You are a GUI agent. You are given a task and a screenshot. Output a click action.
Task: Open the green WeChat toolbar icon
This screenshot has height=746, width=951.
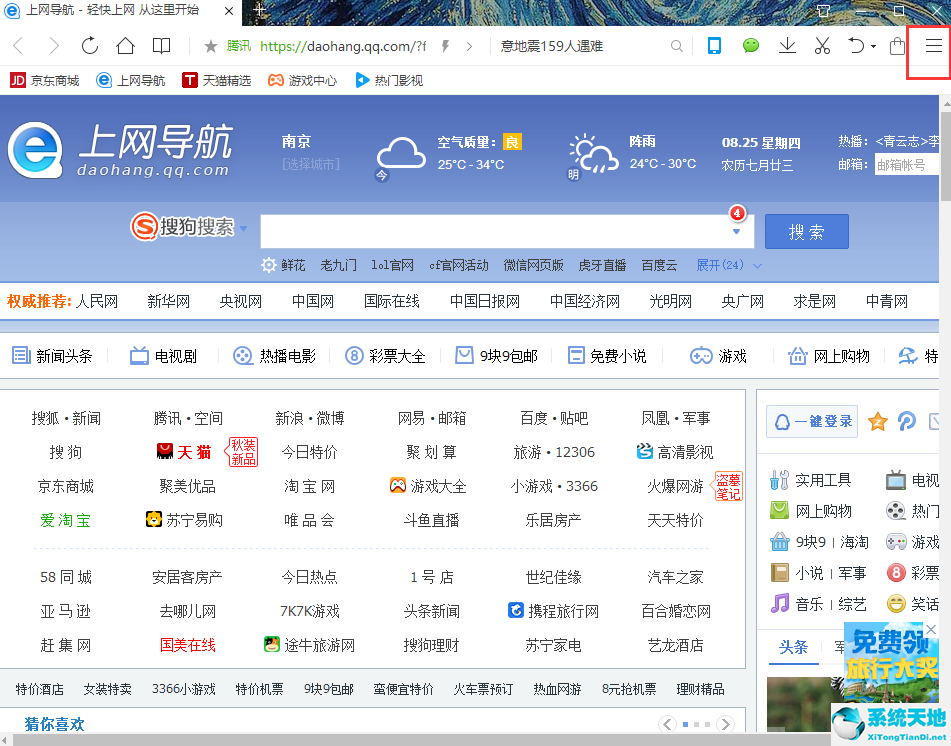click(x=751, y=45)
